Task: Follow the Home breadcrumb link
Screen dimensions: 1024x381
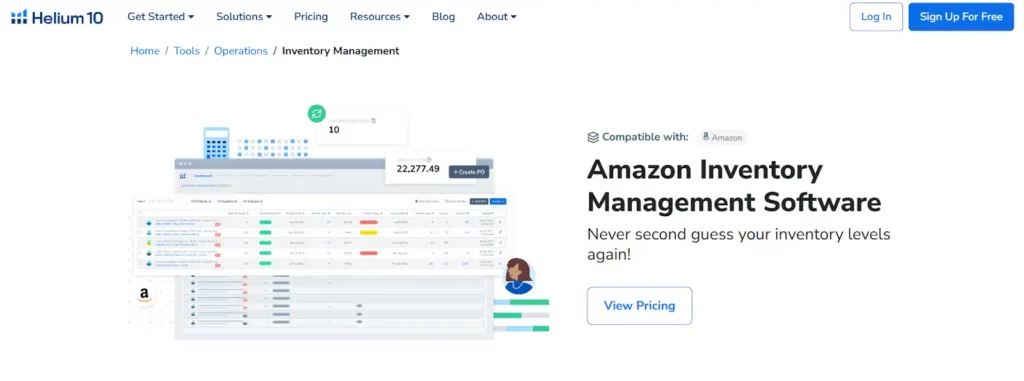Action: point(145,50)
